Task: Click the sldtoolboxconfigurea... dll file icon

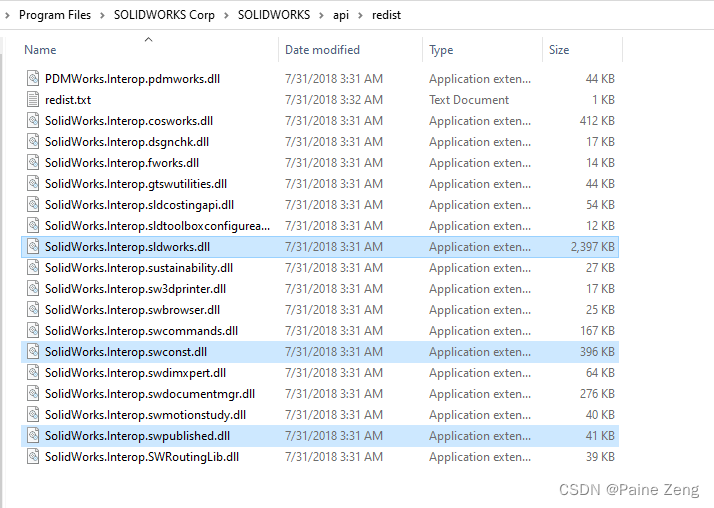Action: (33, 225)
